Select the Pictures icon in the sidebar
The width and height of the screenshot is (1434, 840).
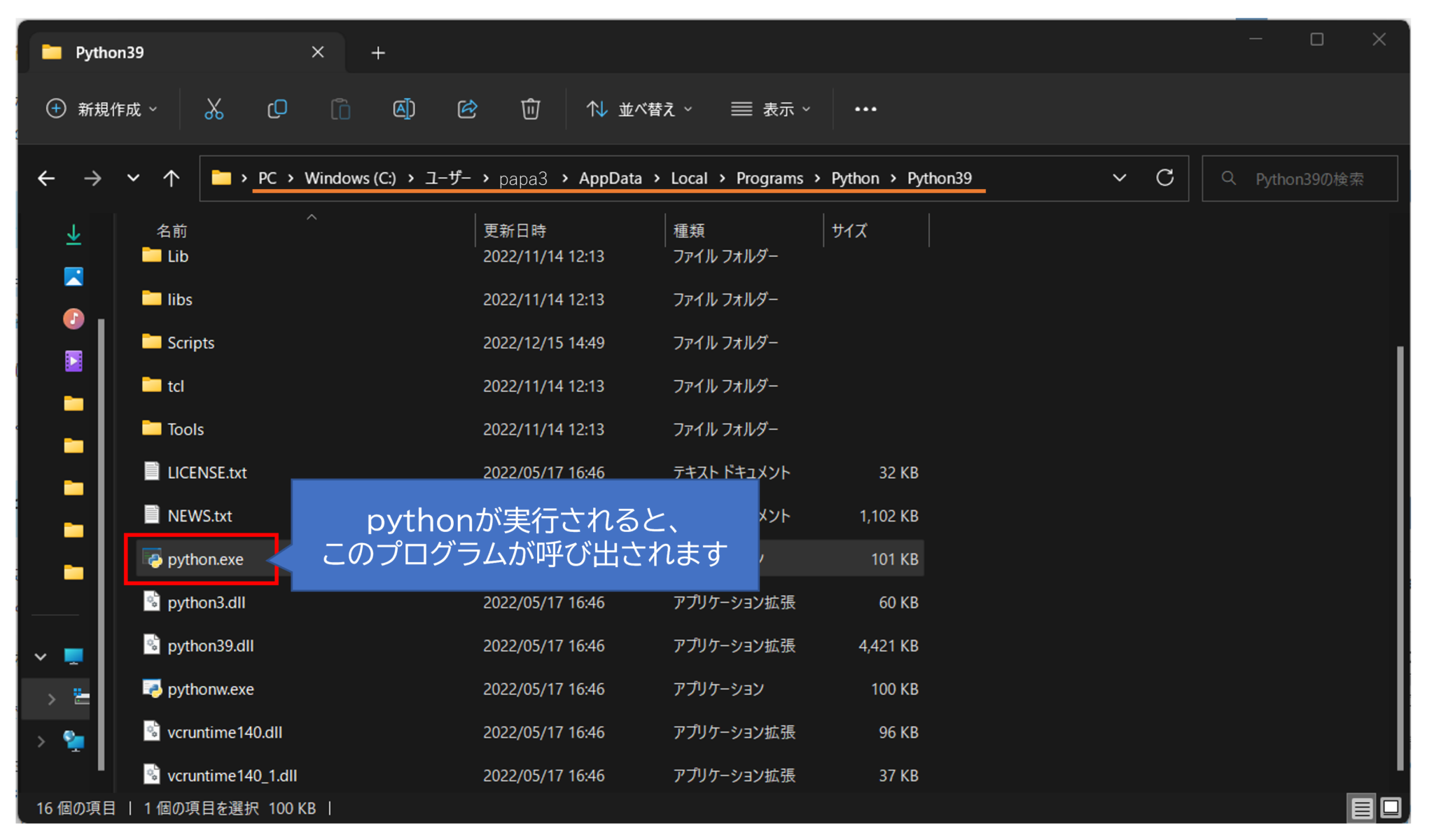click(73, 276)
